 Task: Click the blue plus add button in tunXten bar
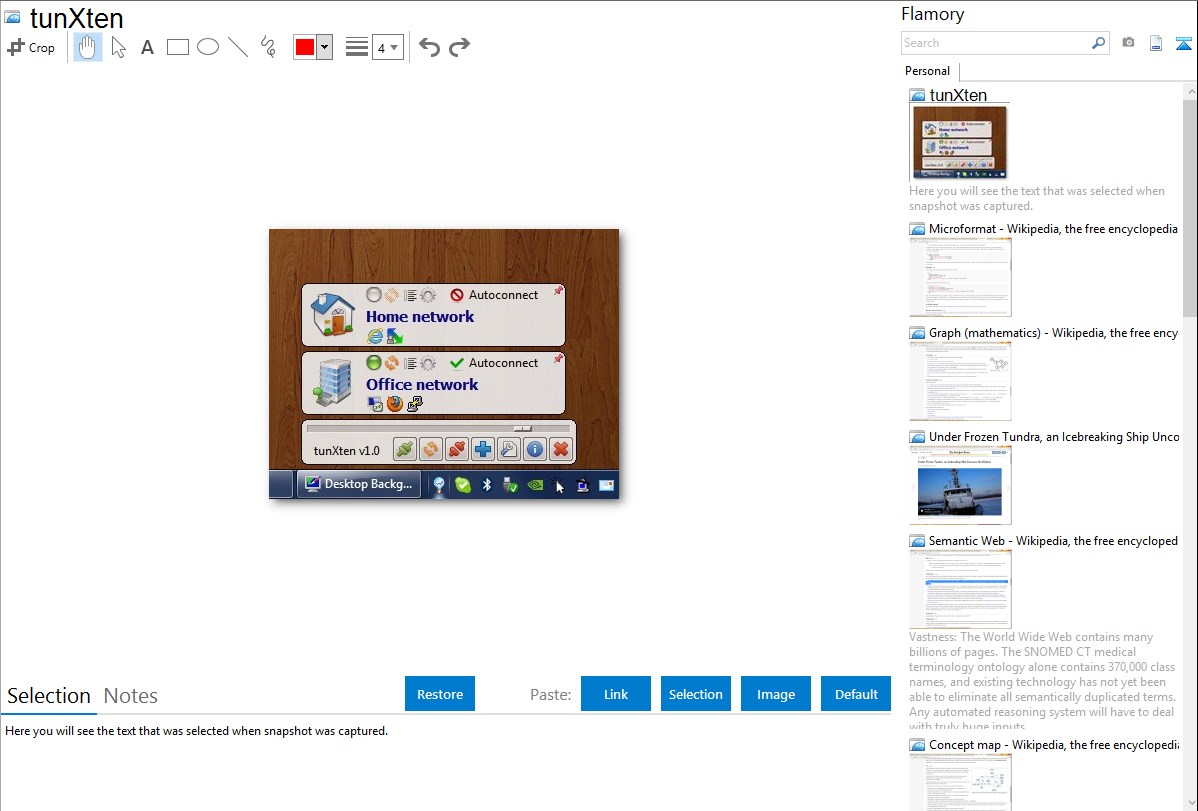click(x=483, y=449)
